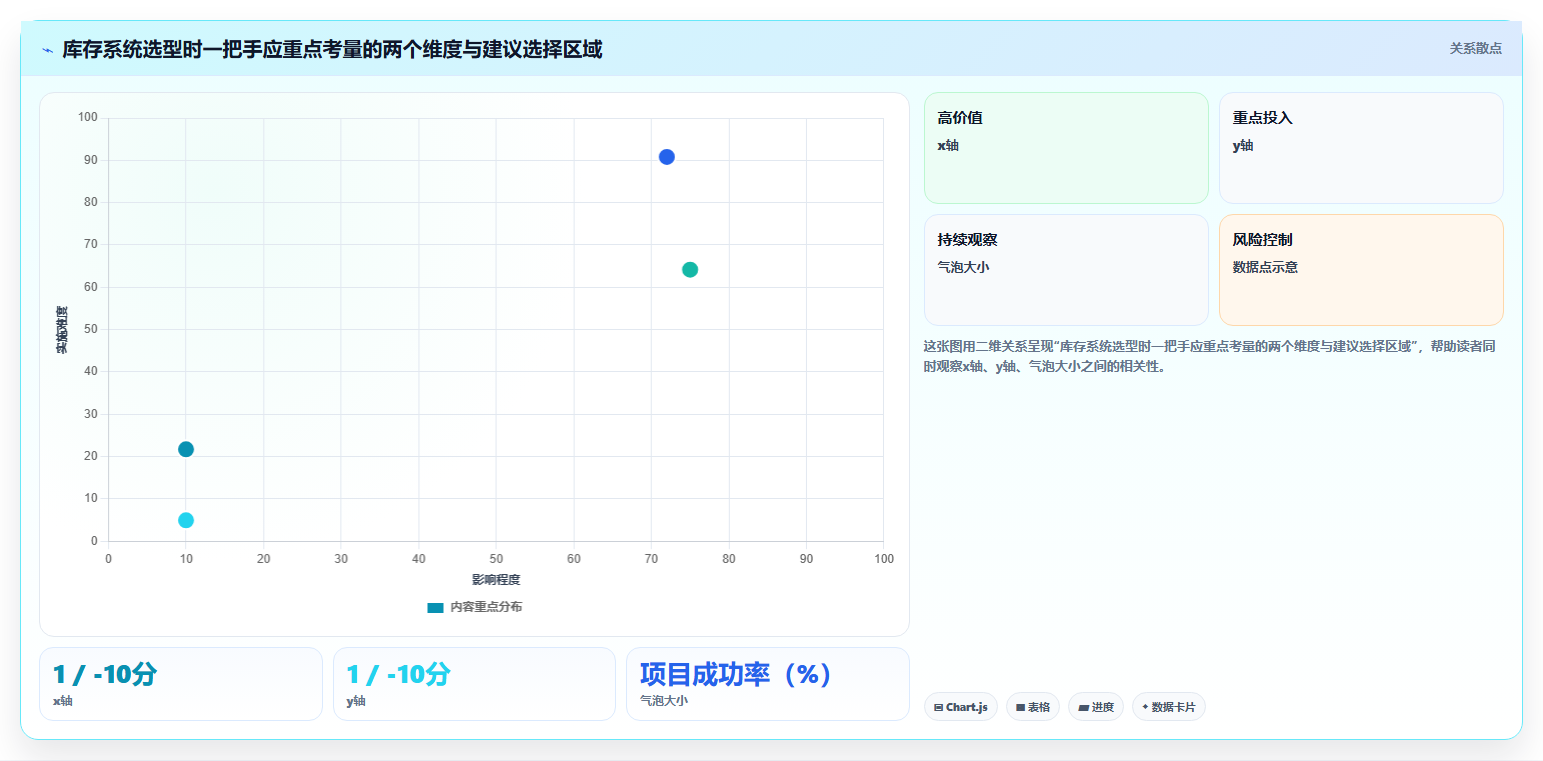The width and height of the screenshot is (1543, 761).
Task: Click the y轴 stat card value
Action: (399, 675)
